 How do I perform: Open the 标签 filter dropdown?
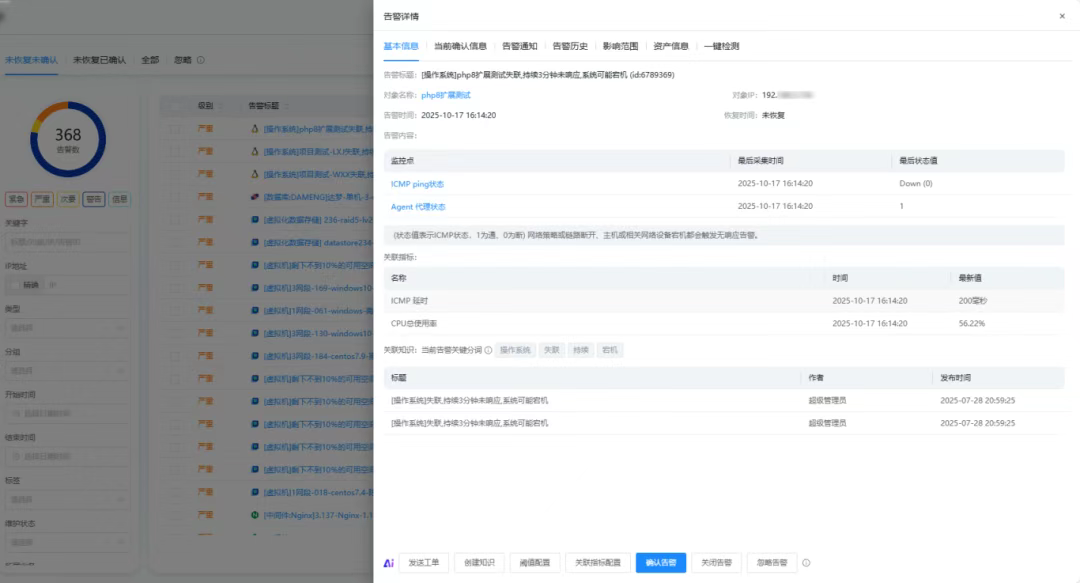(x=67, y=498)
